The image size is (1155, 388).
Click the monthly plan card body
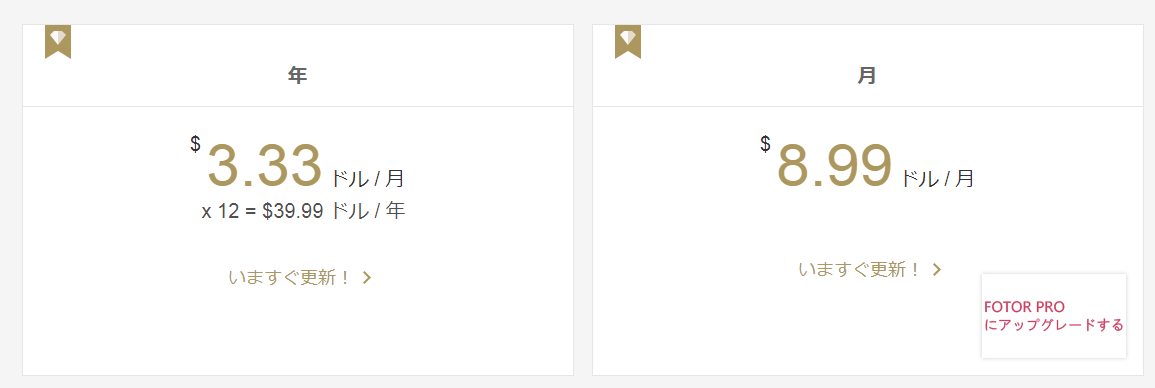click(868, 241)
